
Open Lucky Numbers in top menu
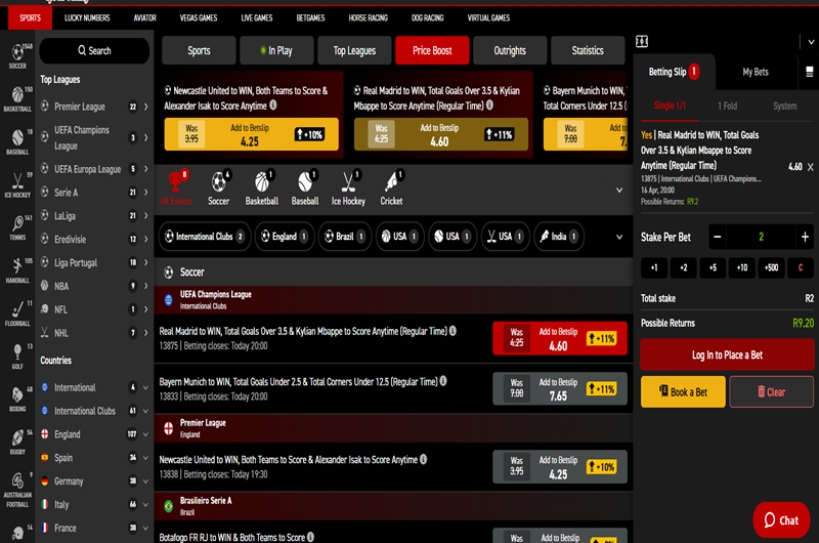(87, 18)
